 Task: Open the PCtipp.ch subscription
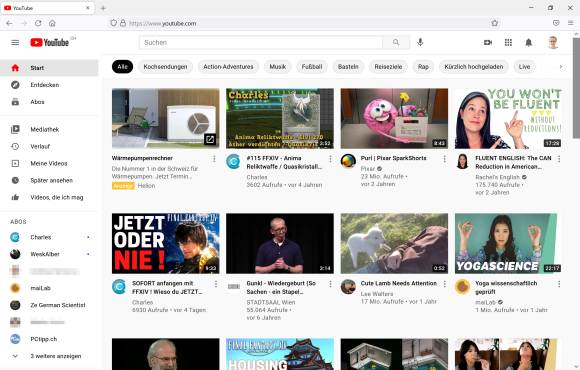(x=49, y=339)
